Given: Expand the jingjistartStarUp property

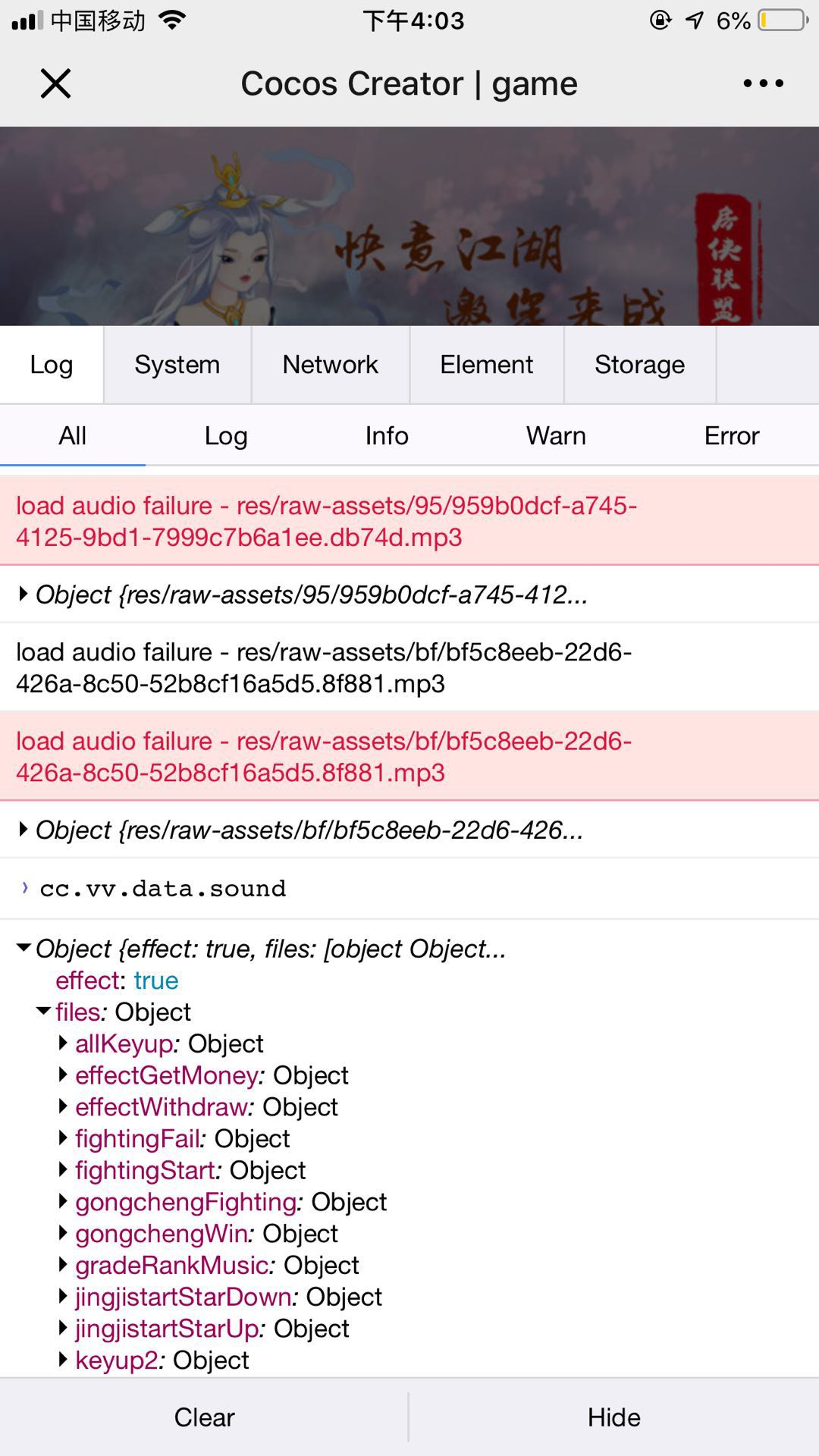Looking at the screenshot, I should pos(64,1329).
